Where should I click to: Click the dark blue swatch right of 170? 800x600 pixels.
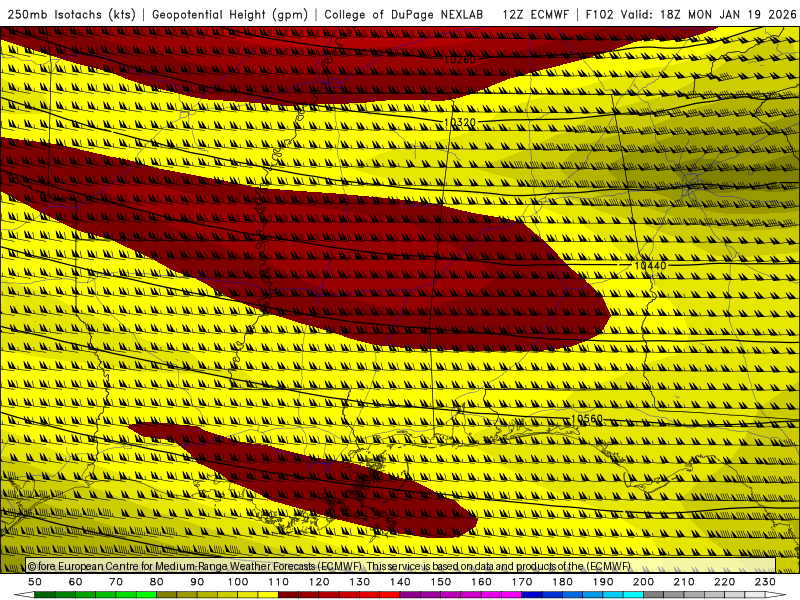click(x=532, y=595)
